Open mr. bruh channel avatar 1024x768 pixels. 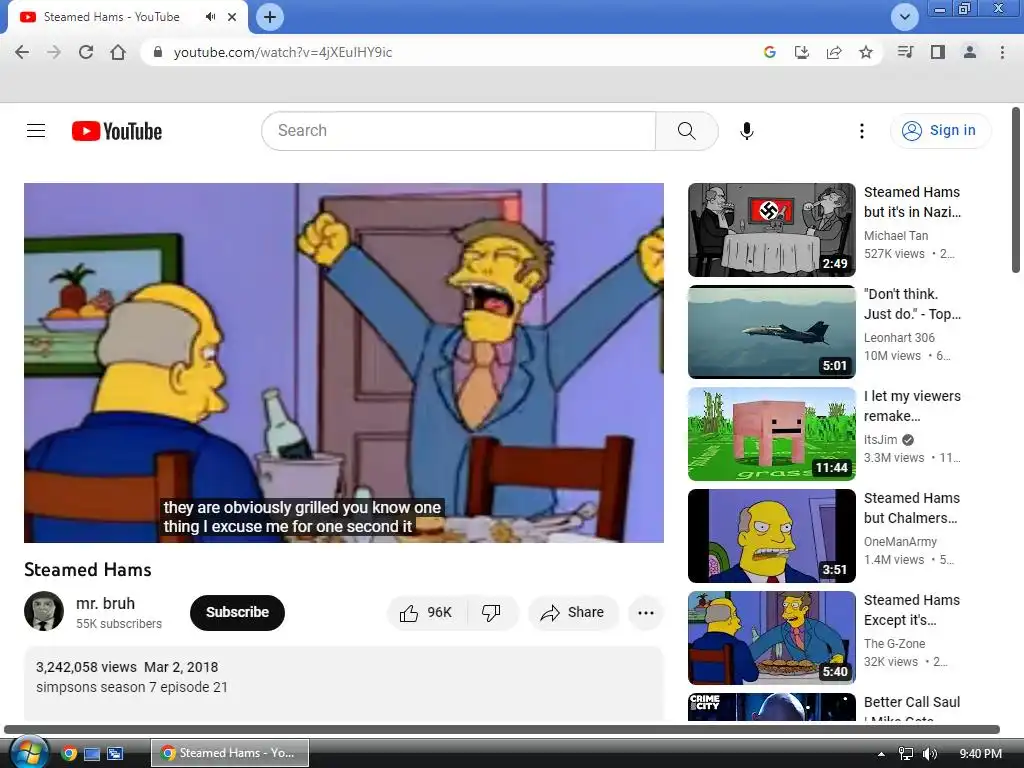tap(44, 611)
